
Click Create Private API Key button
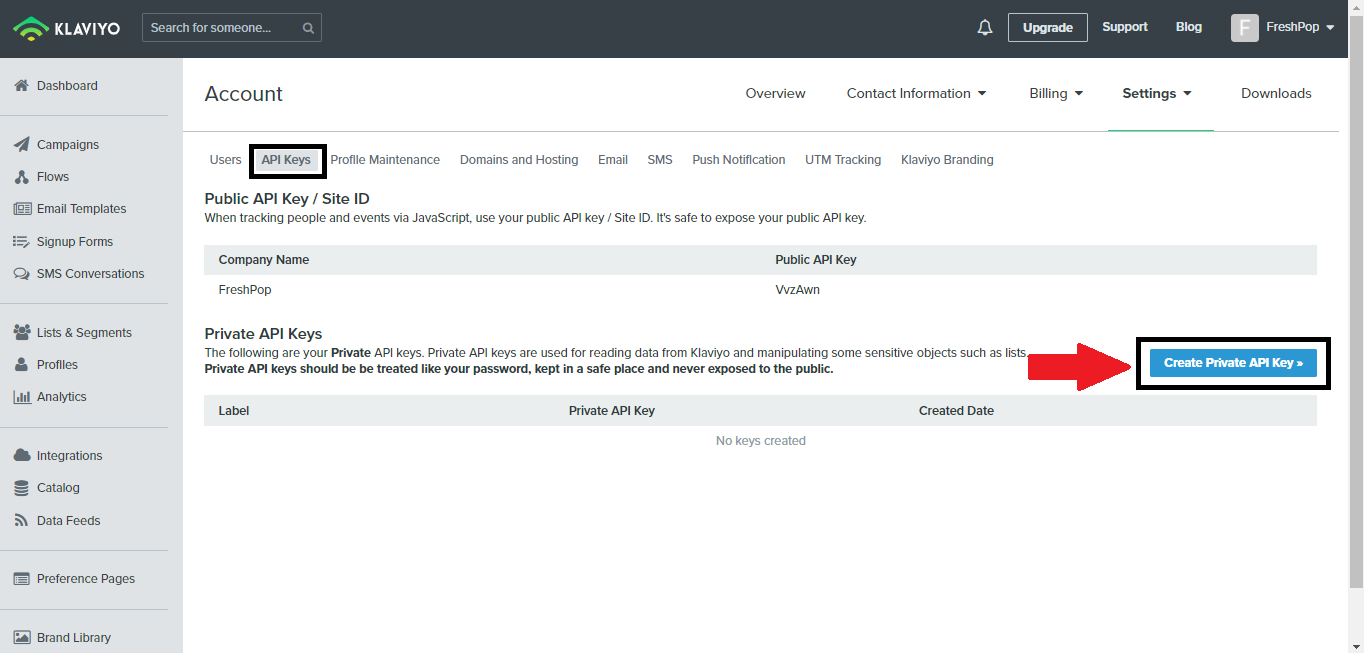click(1233, 363)
